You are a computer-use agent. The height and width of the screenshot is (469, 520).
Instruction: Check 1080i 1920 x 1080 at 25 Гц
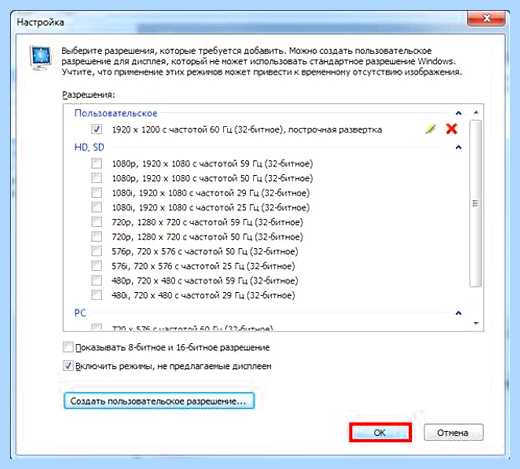tap(97, 207)
